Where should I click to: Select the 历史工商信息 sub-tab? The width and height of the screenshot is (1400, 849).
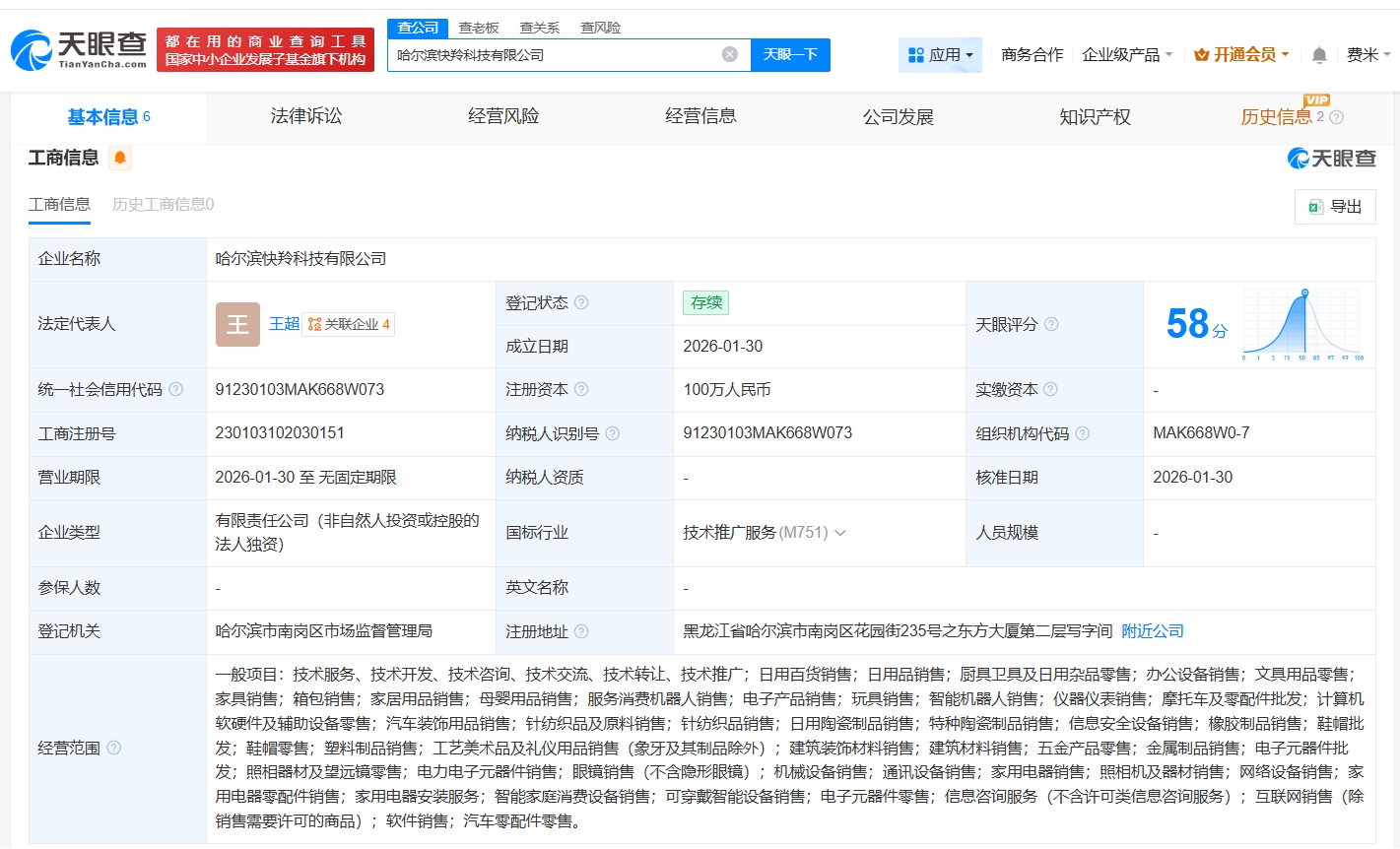(163, 205)
